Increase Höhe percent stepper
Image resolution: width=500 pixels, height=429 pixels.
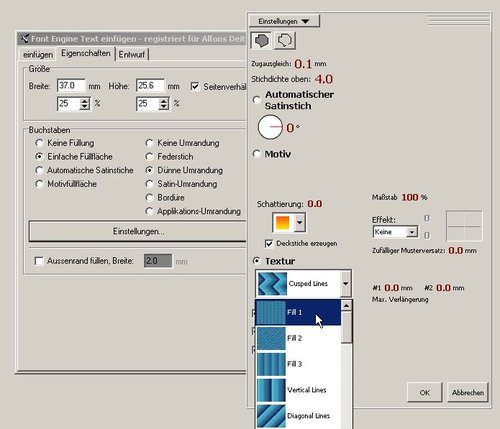[x=164, y=101]
